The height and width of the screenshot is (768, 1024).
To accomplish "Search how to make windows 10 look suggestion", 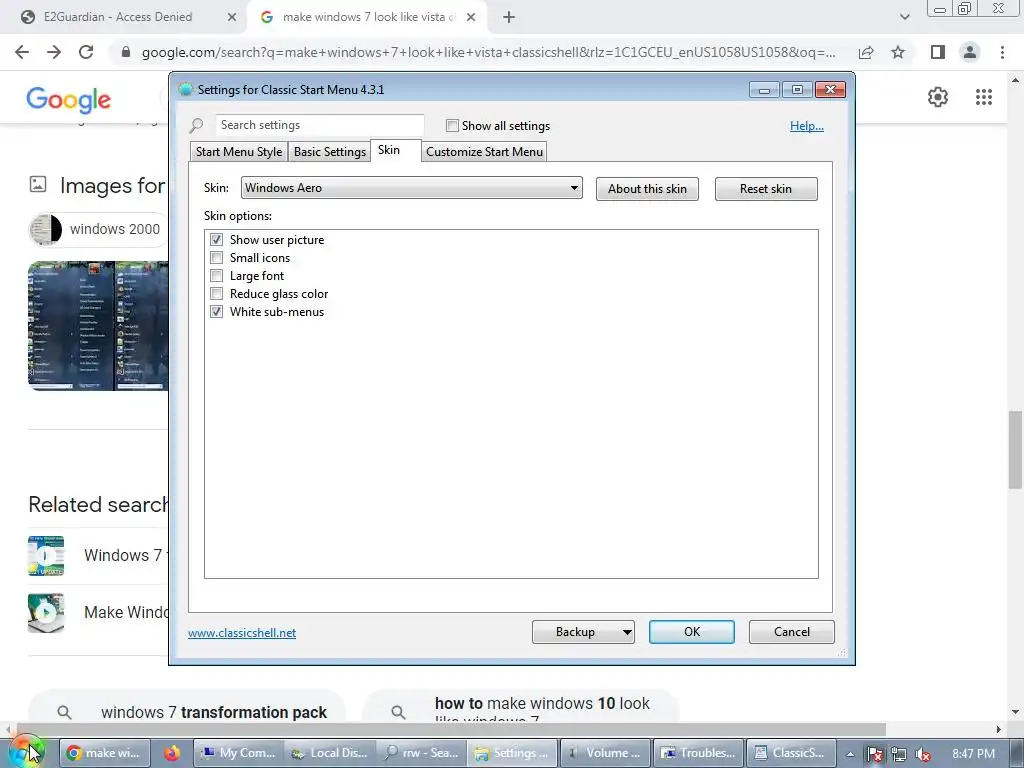I will [x=520, y=707].
